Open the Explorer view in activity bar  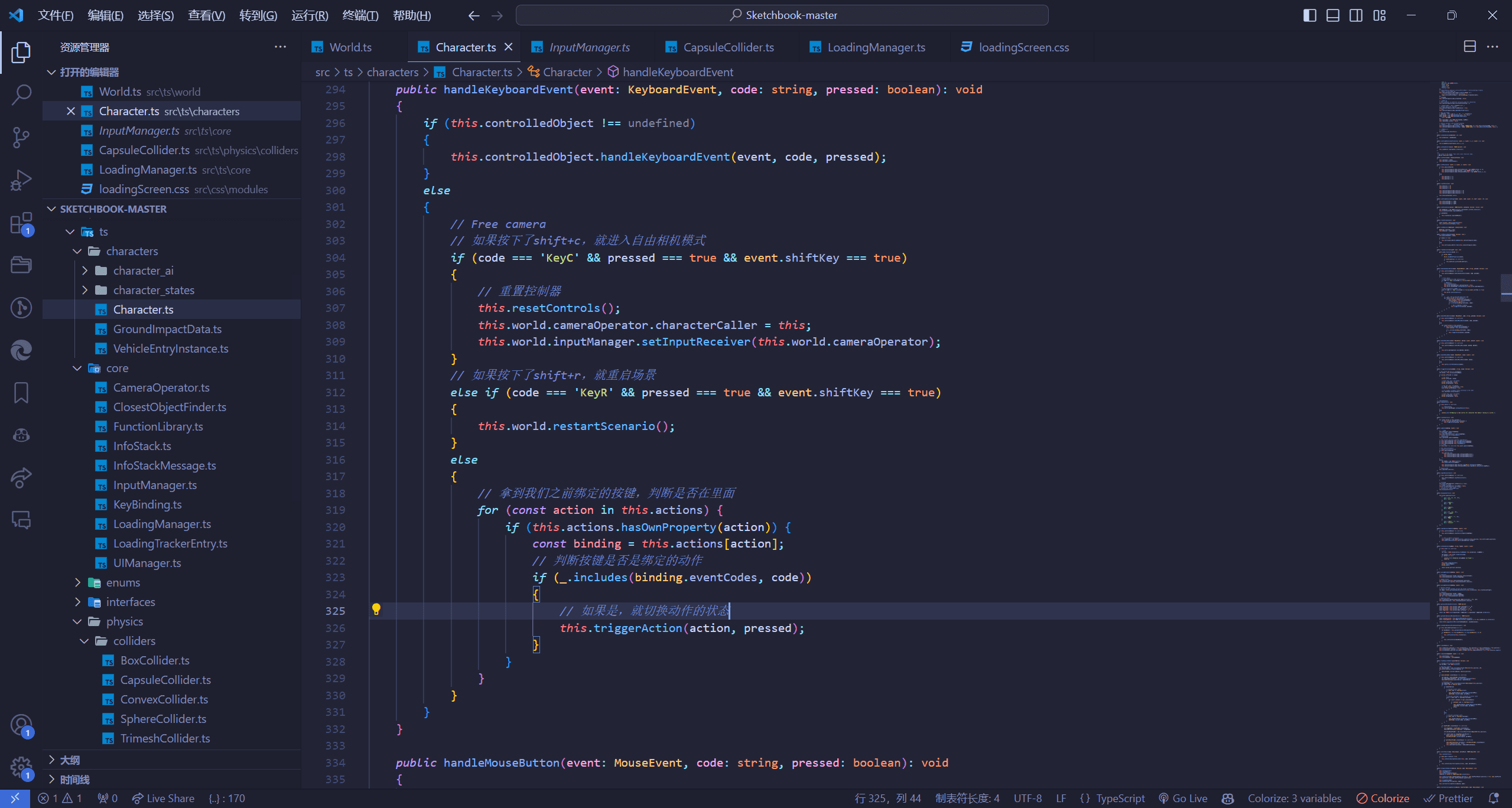pos(21,52)
